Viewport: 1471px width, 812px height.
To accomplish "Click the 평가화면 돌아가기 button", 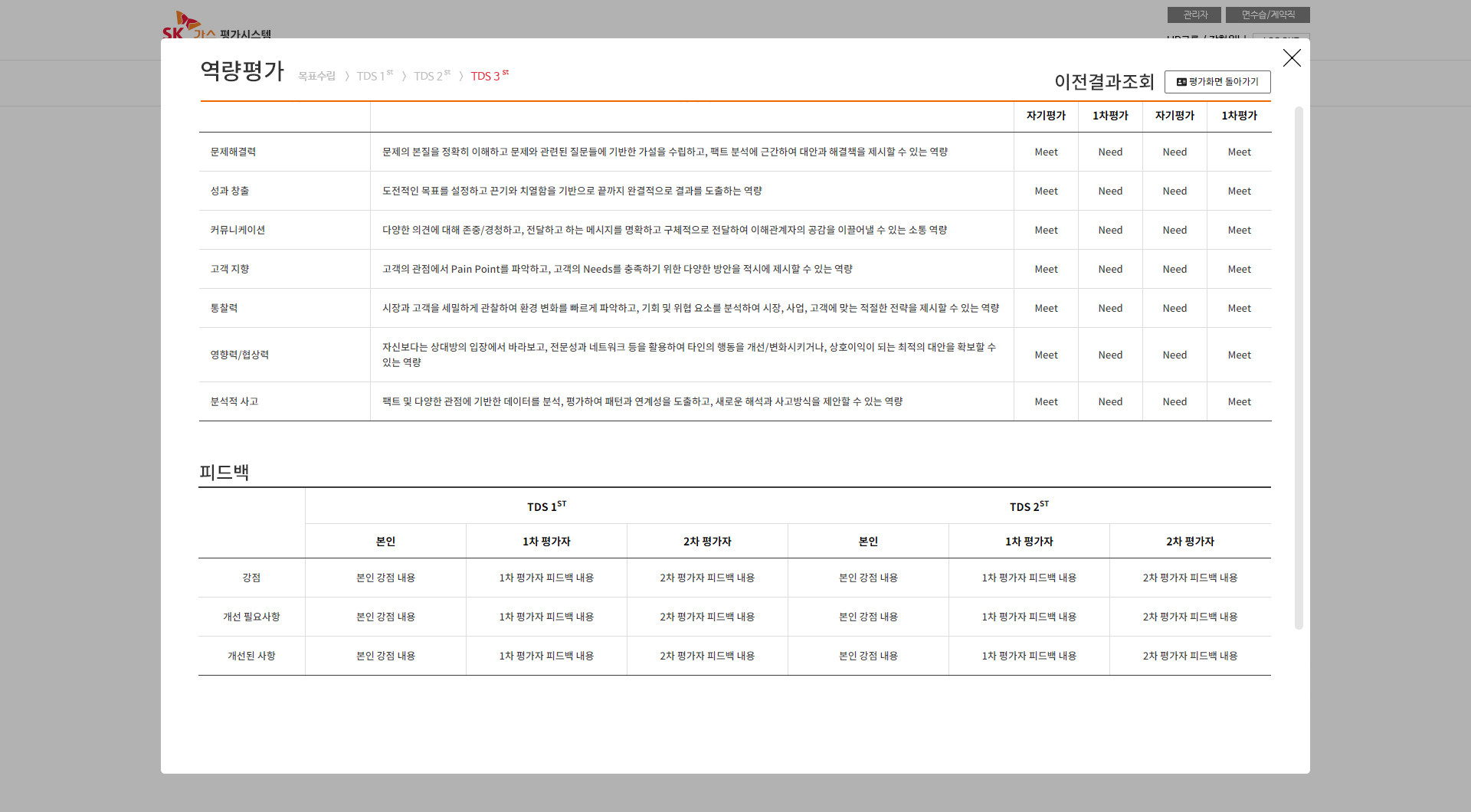I will (1217, 82).
